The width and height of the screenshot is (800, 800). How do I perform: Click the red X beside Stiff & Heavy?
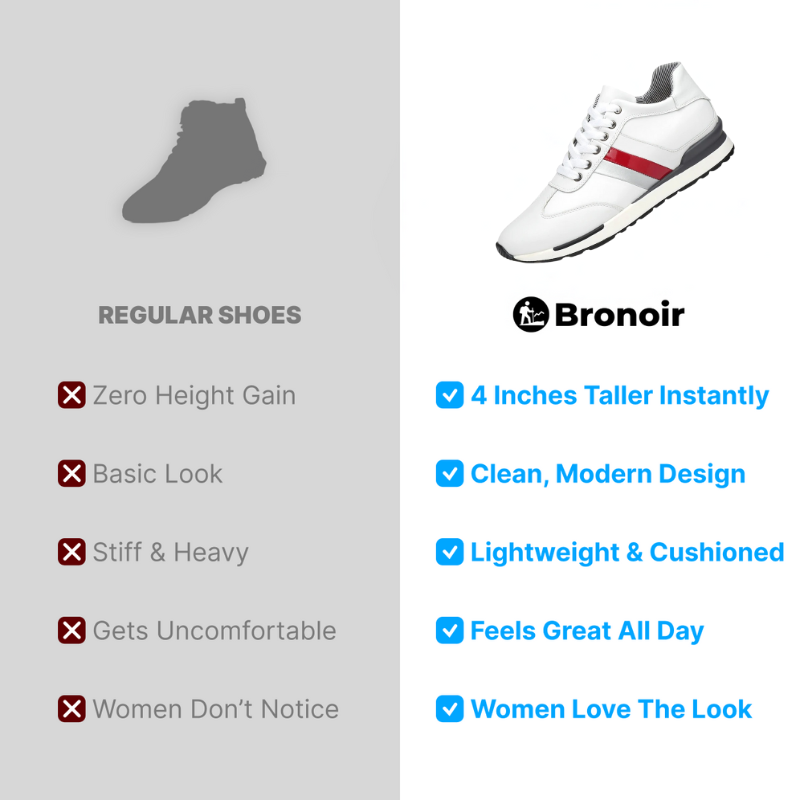[71, 552]
